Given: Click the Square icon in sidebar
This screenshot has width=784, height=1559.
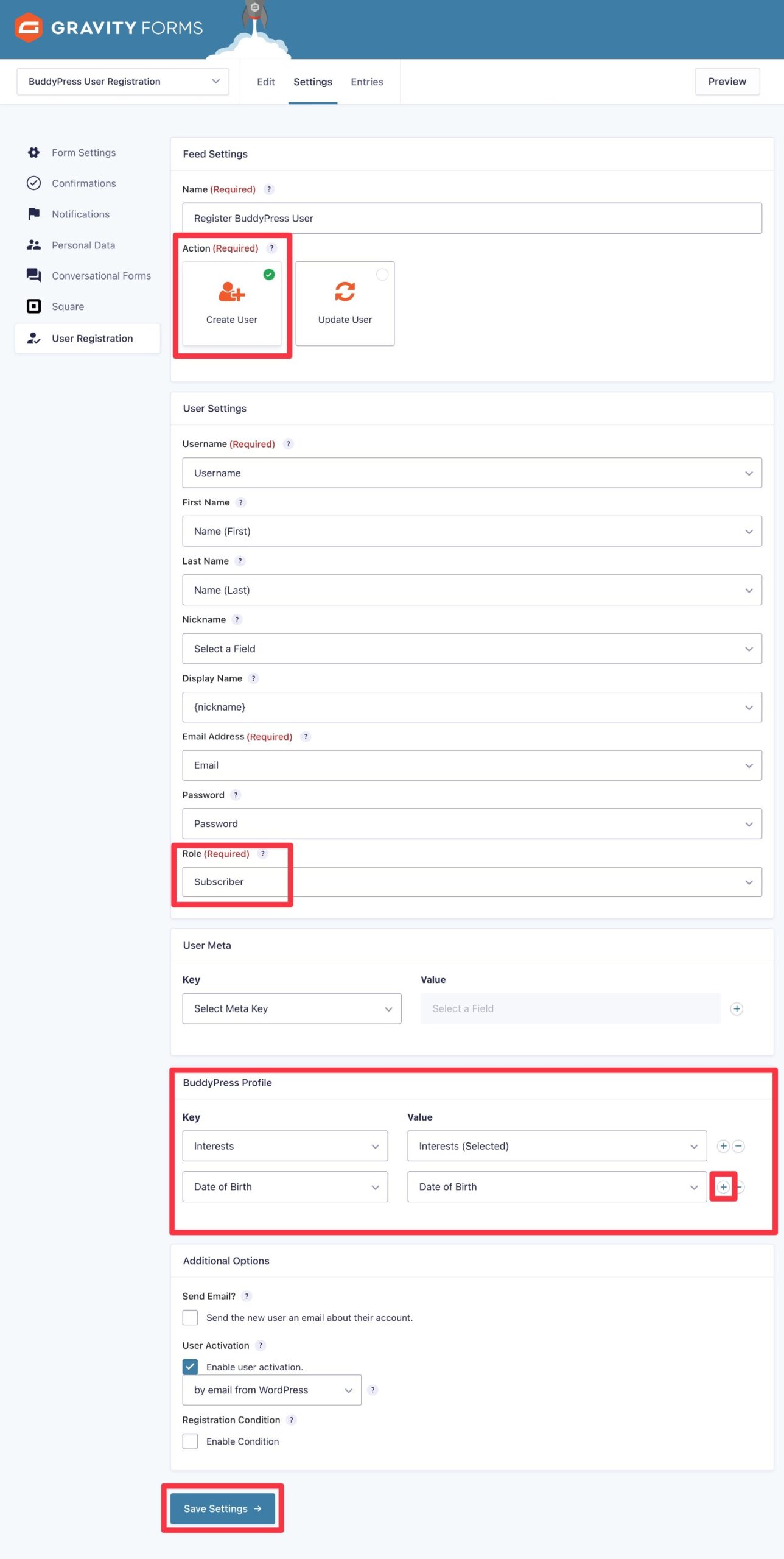Looking at the screenshot, I should click(34, 306).
